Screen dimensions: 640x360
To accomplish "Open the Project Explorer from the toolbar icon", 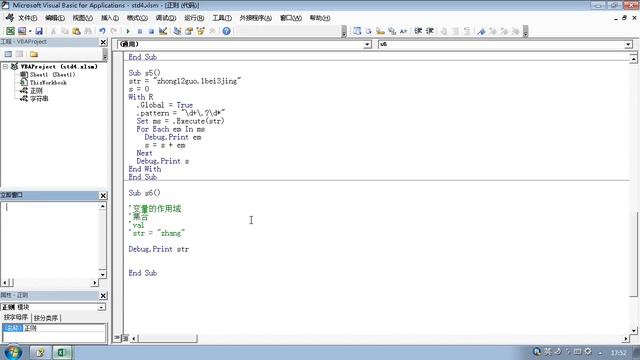I will (177, 31).
